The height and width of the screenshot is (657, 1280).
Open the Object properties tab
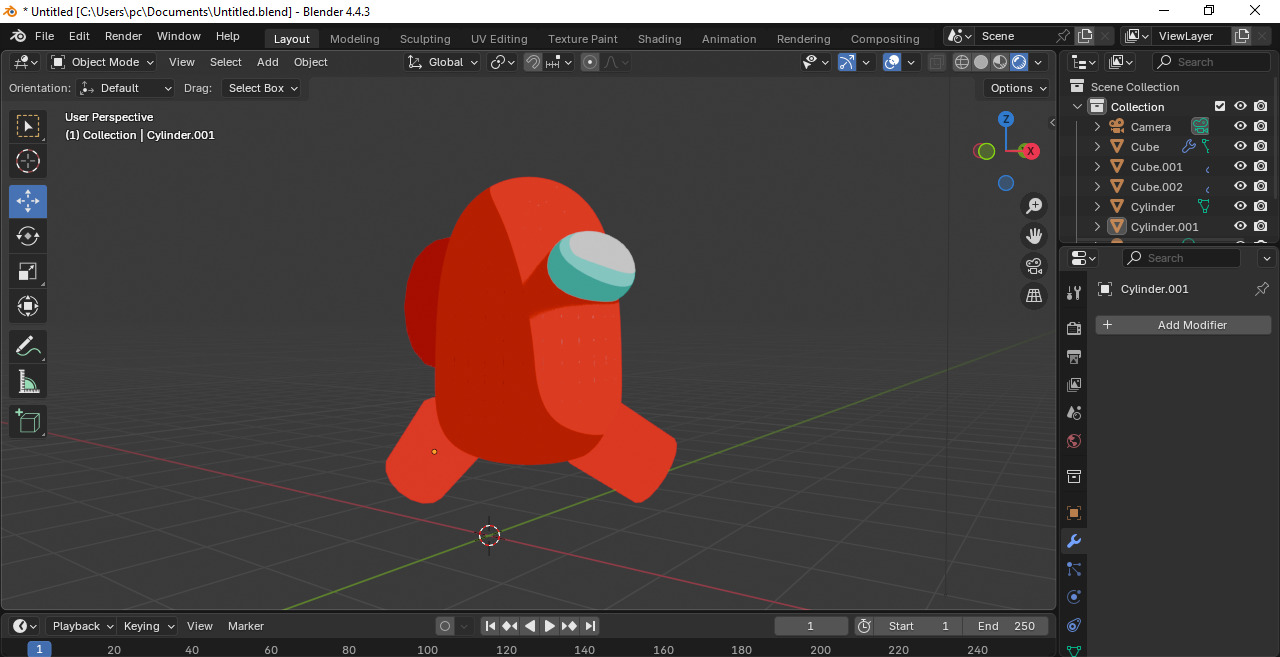pyautogui.click(x=1074, y=513)
